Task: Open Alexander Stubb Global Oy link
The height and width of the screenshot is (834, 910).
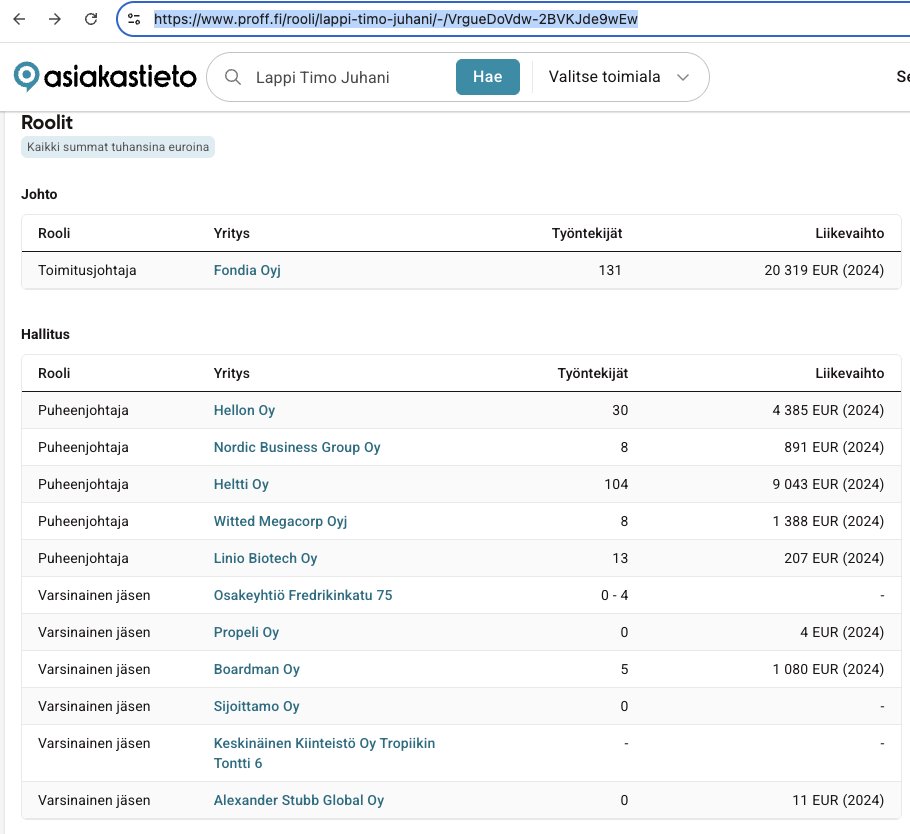Action: point(298,800)
